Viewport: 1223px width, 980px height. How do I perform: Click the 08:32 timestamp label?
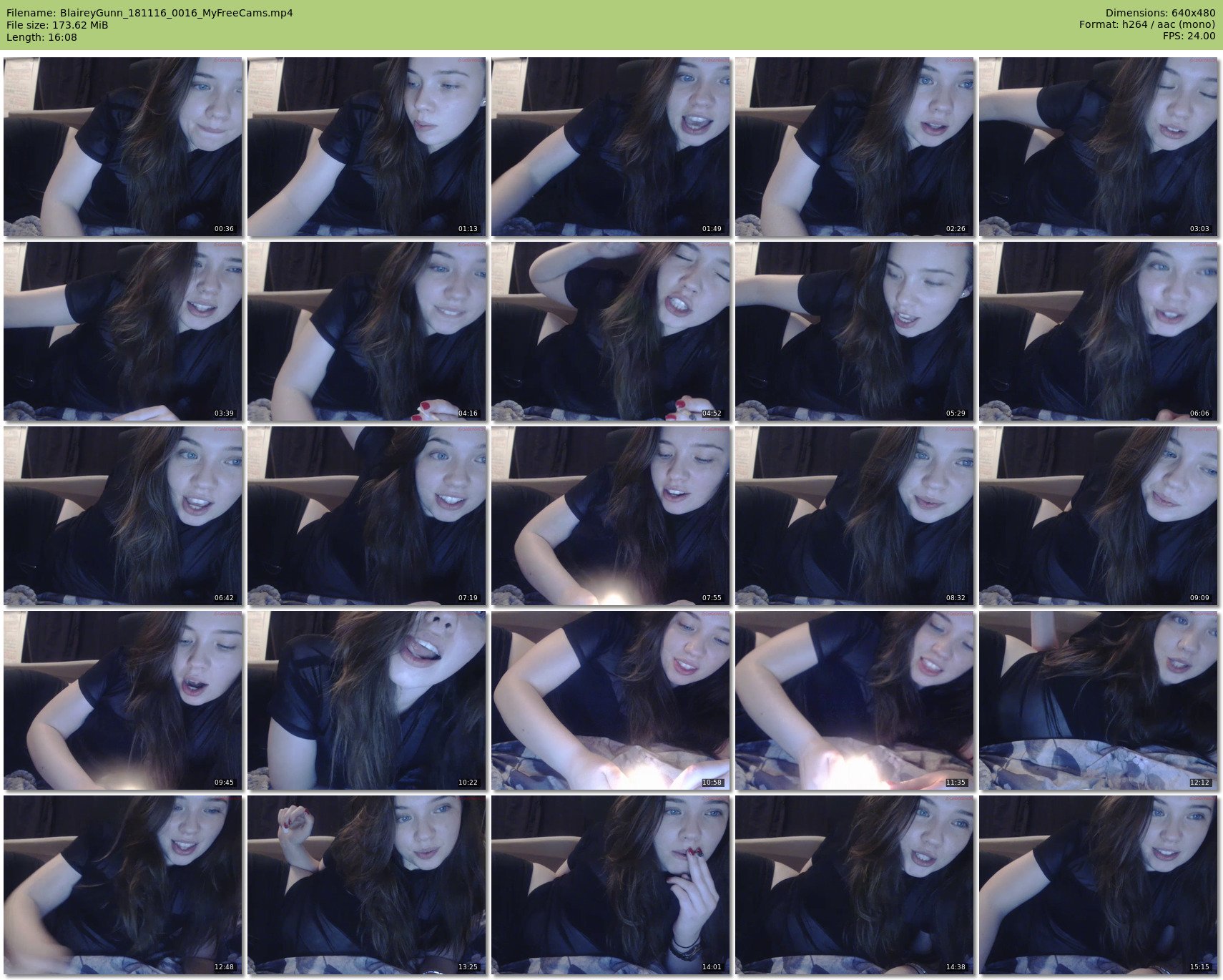[956, 598]
